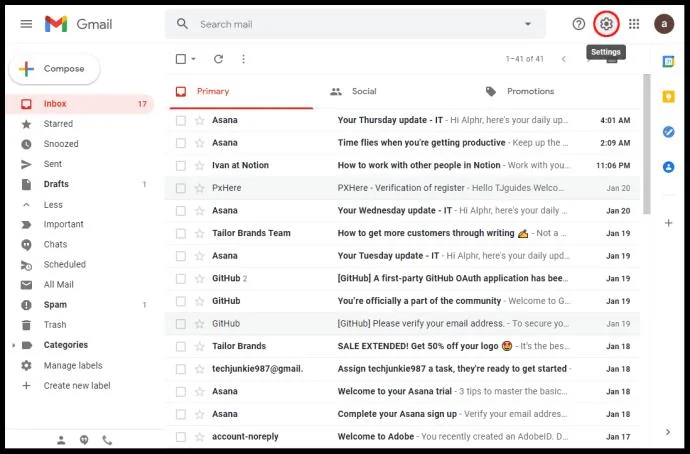Open the Google apps grid
Screen dimensions: 690x454
[634, 24]
